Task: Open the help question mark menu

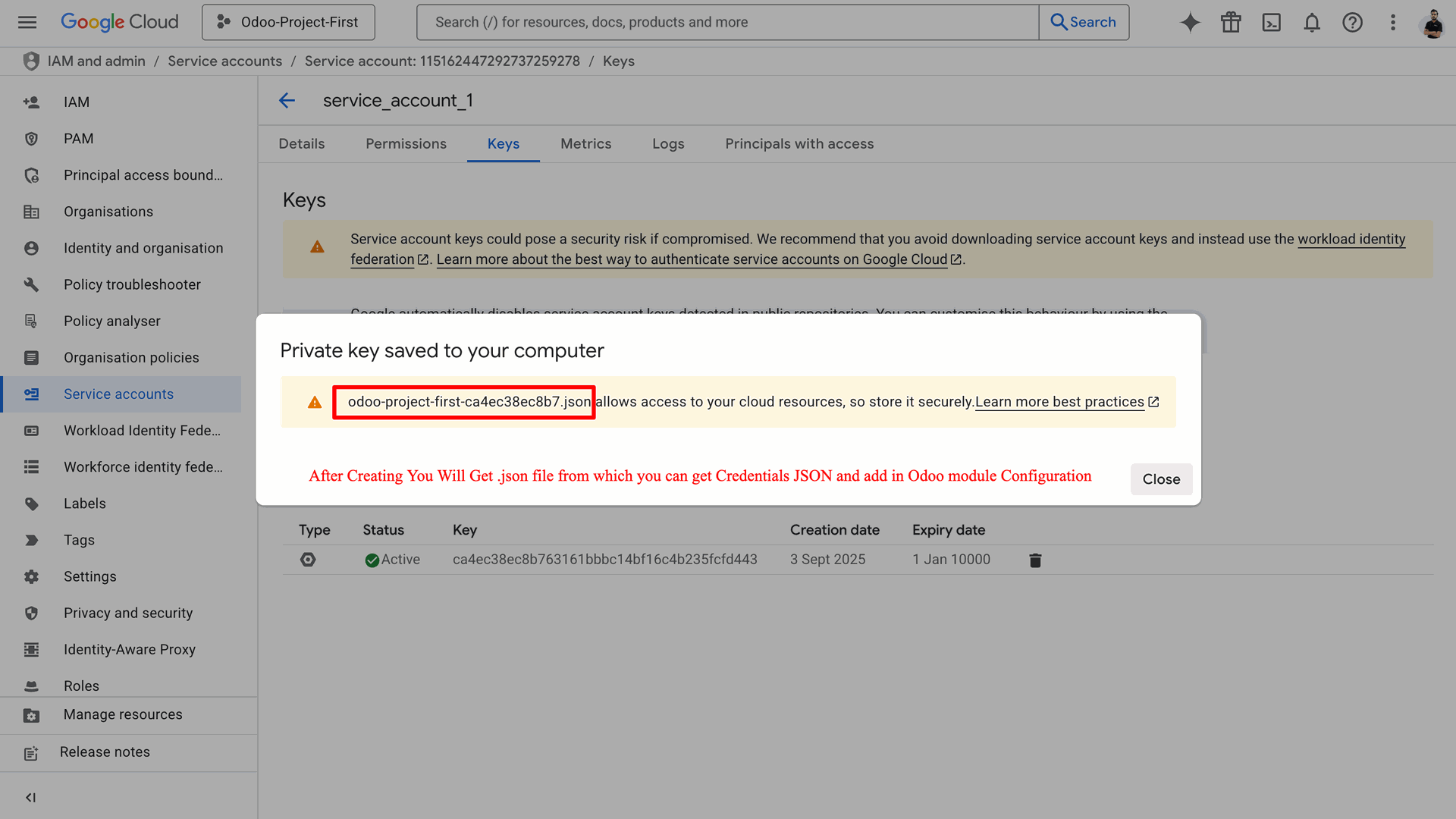Action: (x=1352, y=22)
